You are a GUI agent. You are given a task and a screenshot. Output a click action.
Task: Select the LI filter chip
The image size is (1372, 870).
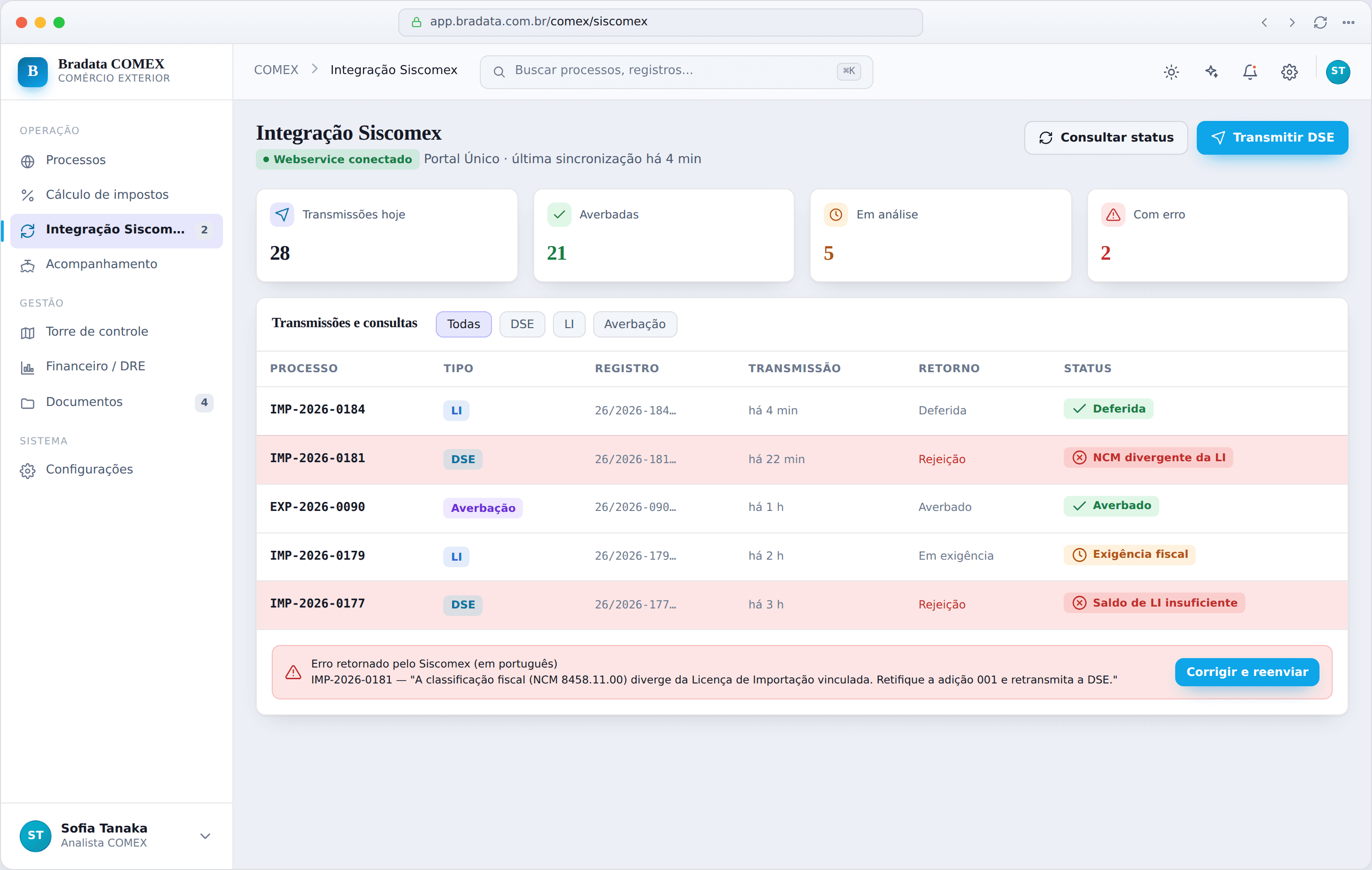pos(569,324)
